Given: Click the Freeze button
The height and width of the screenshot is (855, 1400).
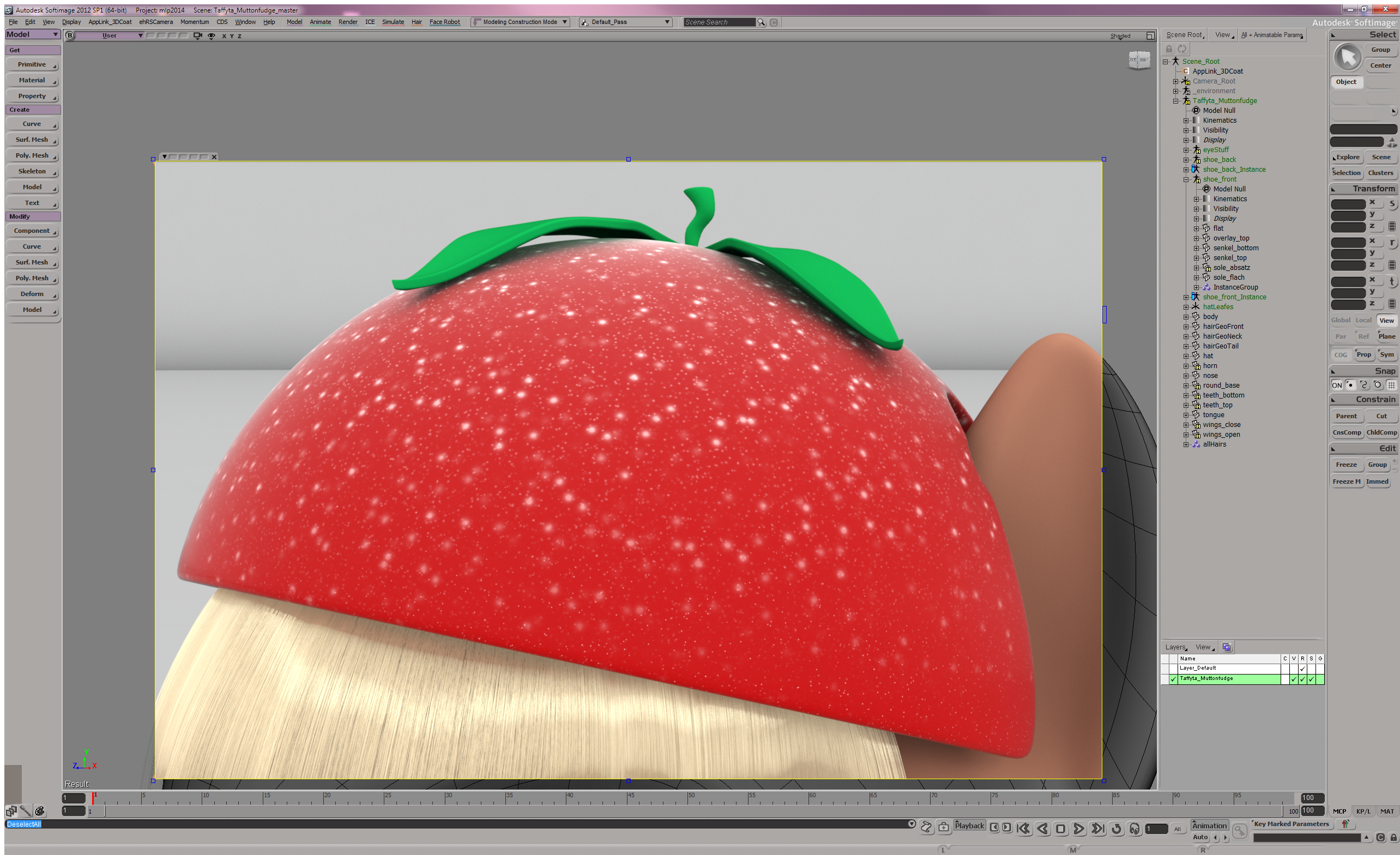Looking at the screenshot, I should point(1346,465).
